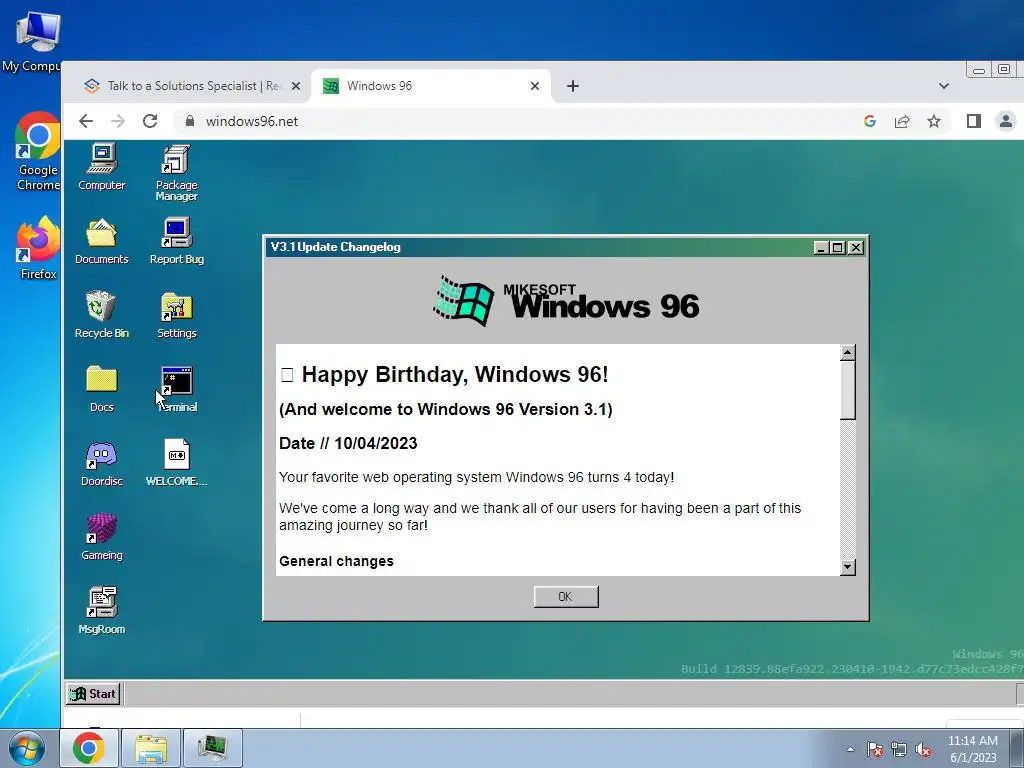
Task: Click the General changes heading
Action: point(336,562)
